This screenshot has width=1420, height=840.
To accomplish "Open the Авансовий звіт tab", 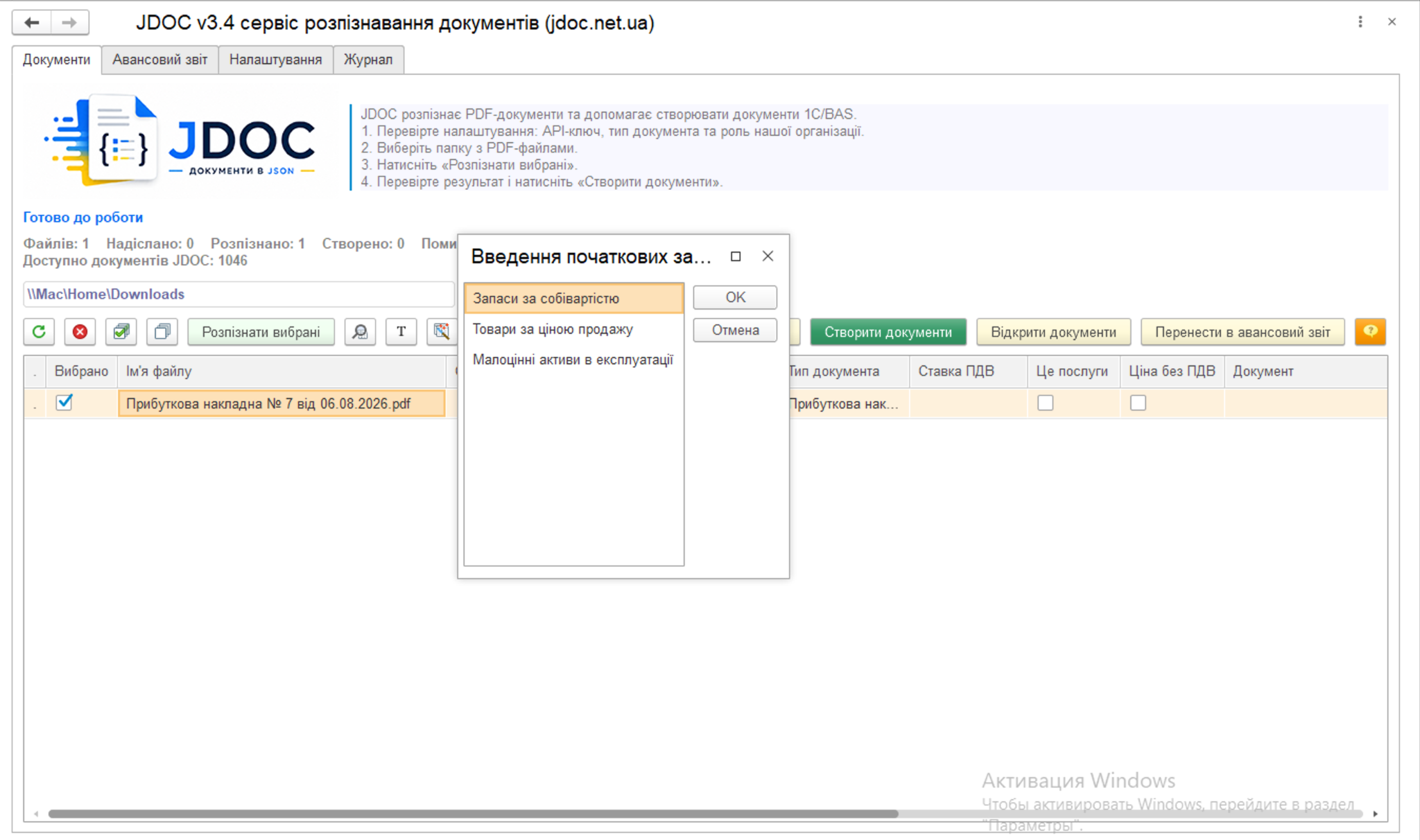I will (x=160, y=60).
